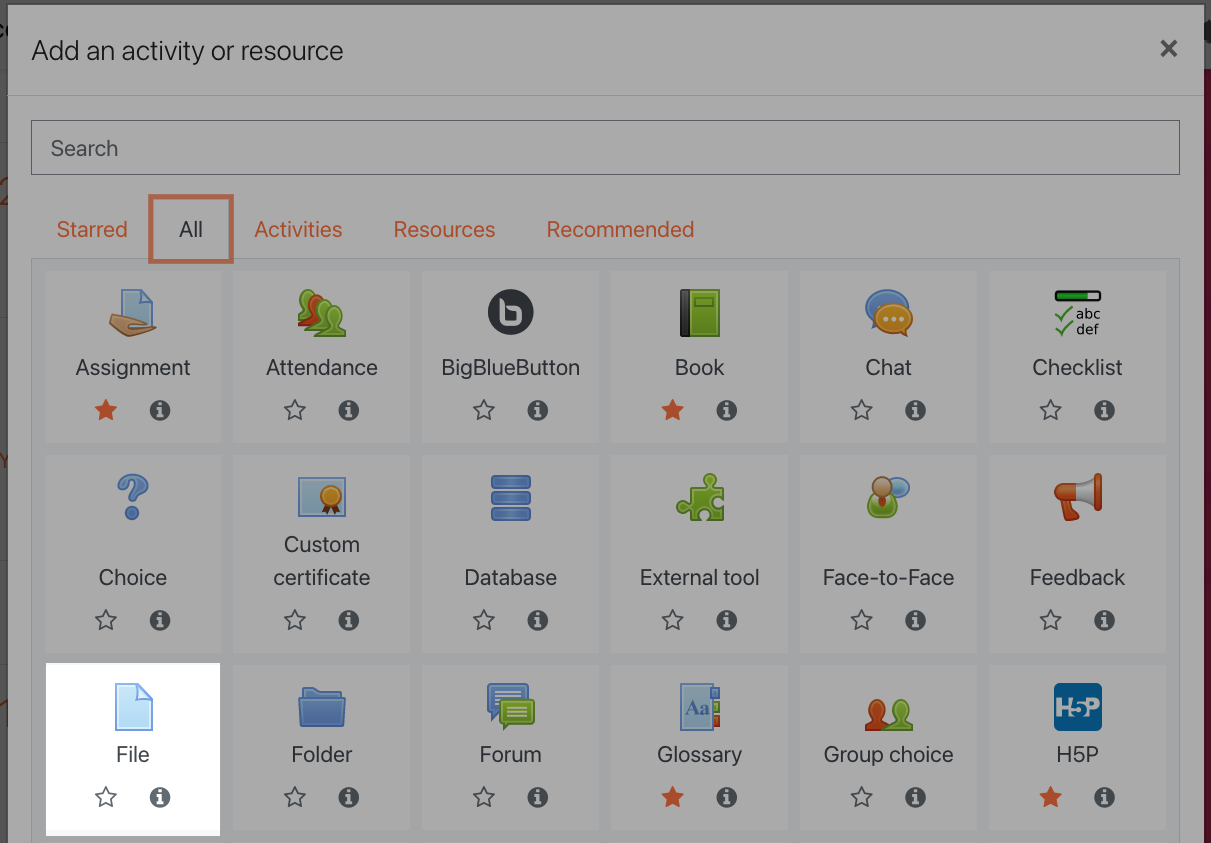
Task: Open the Choice question mark icon
Action: coord(133,497)
